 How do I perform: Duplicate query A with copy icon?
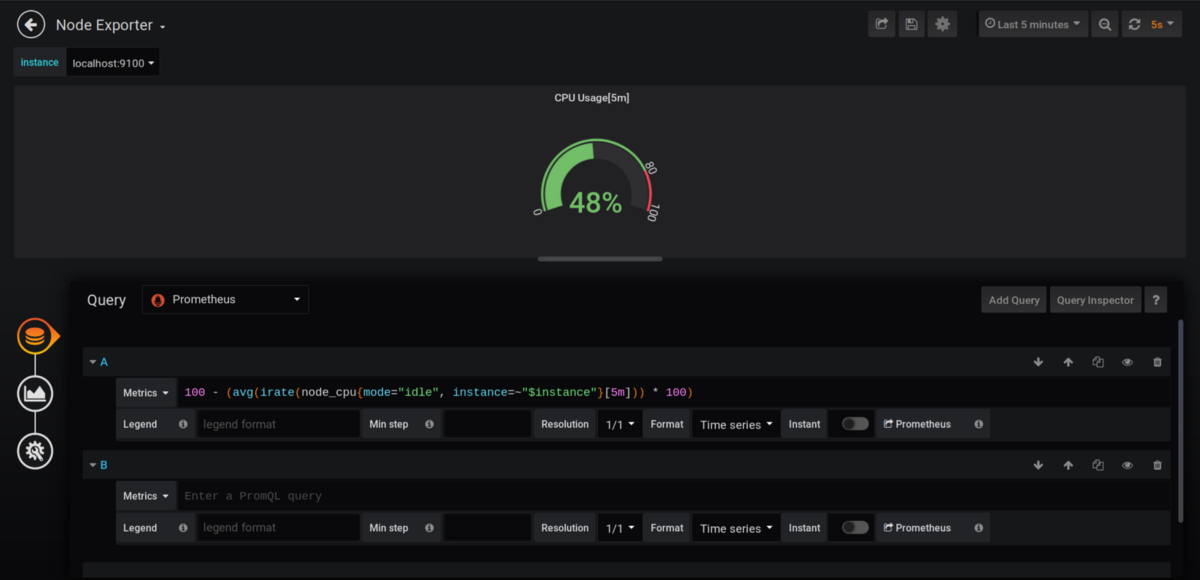click(1098, 362)
